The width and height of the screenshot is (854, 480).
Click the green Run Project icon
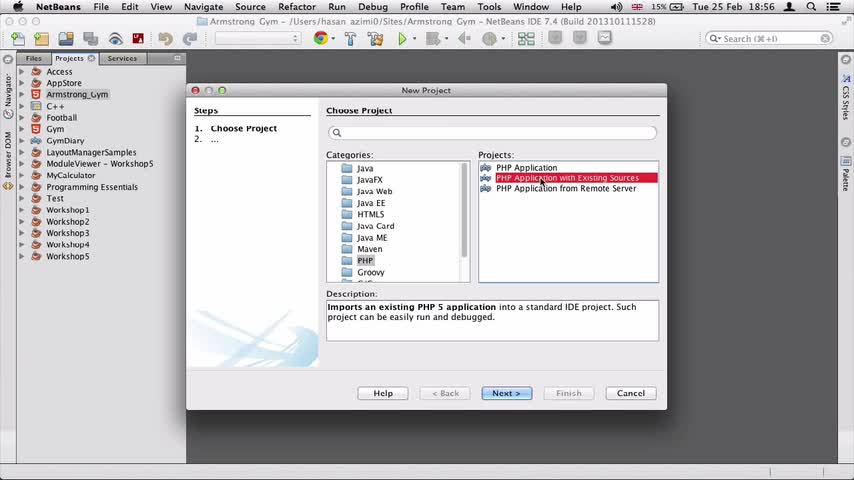(402, 39)
